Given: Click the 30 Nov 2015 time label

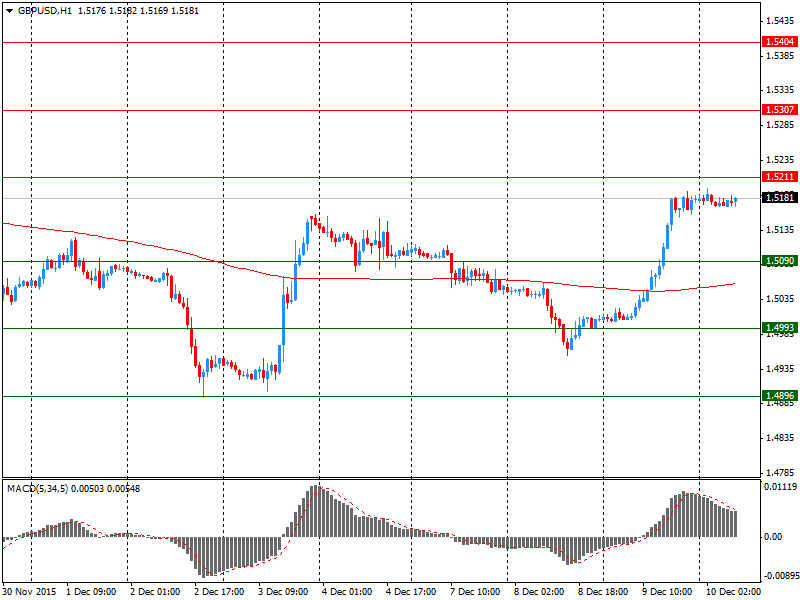Looking at the screenshot, I should point(29,592).
